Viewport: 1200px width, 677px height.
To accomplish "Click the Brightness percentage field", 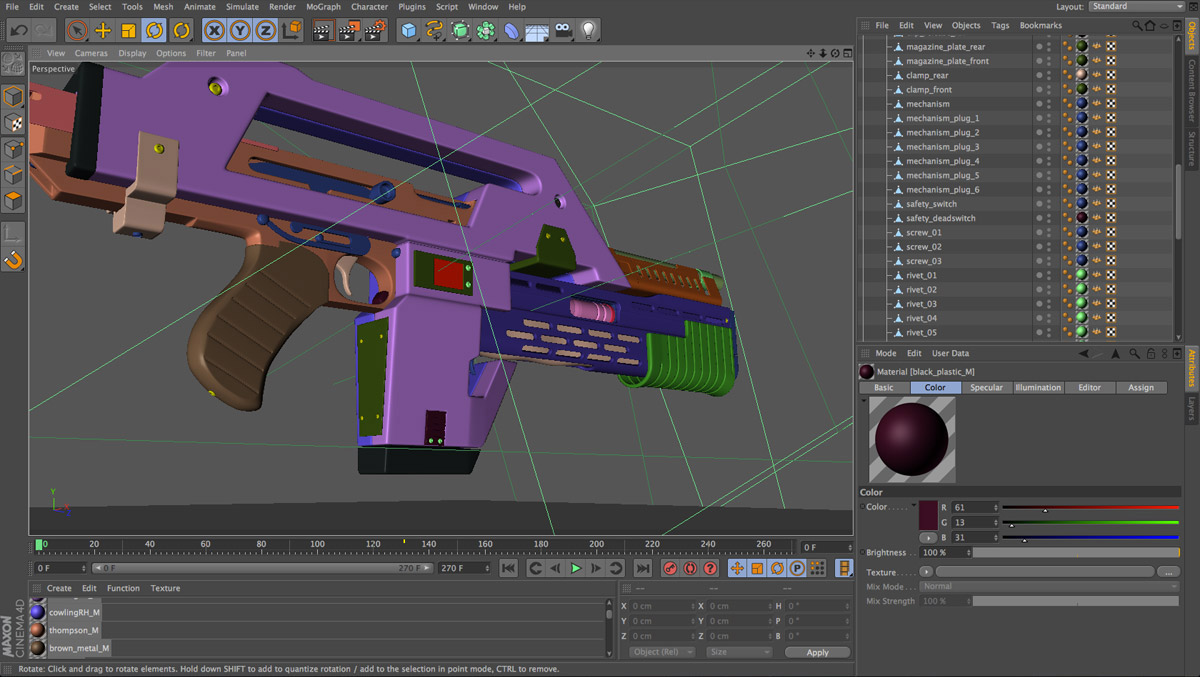I will pyautogui.click(x=944, y=552).
